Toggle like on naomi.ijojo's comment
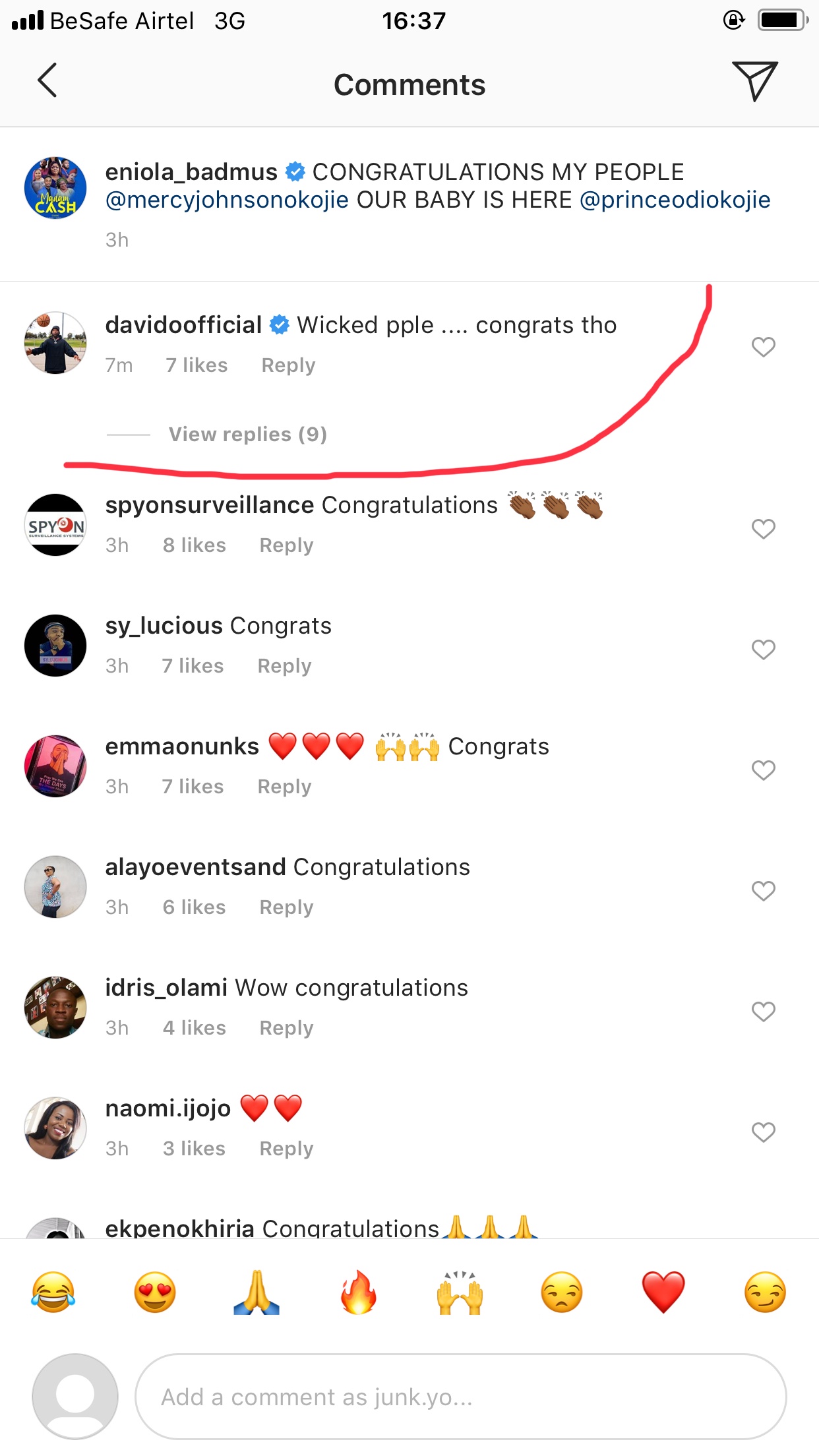Image resolution: width=819 pixels, height=1456 pixels. coord(763,1132)
